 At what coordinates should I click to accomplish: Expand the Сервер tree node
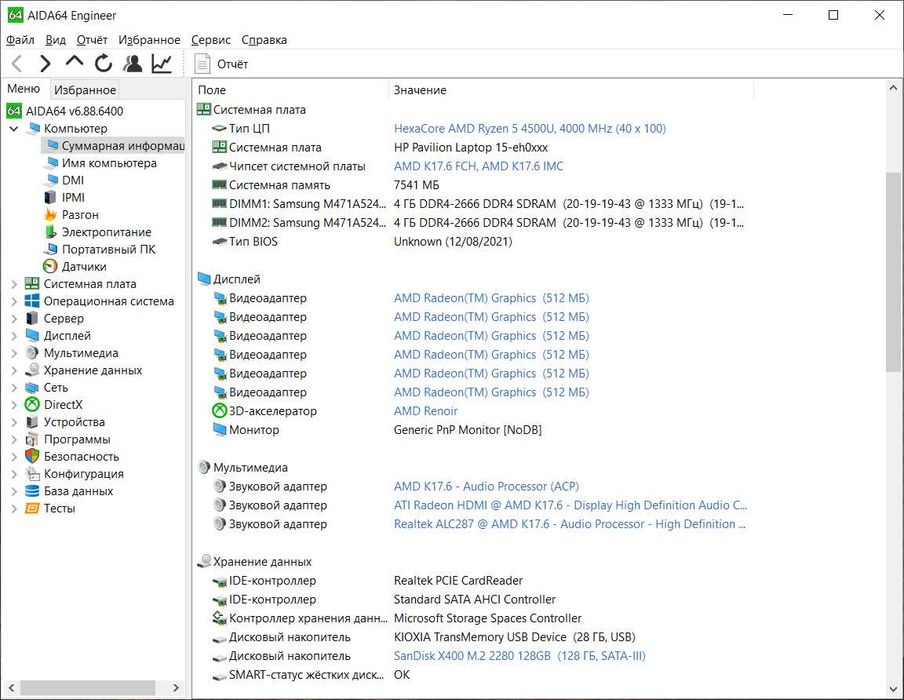[14, 318]
